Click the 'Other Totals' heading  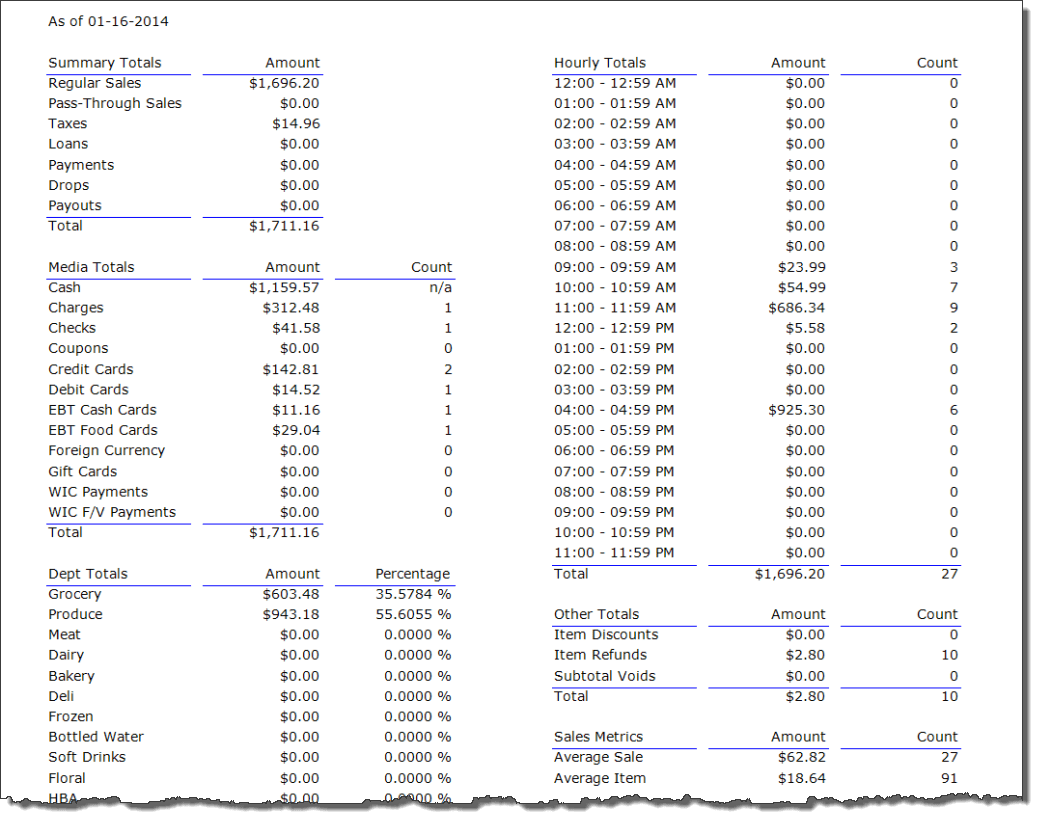coord(596,614)
